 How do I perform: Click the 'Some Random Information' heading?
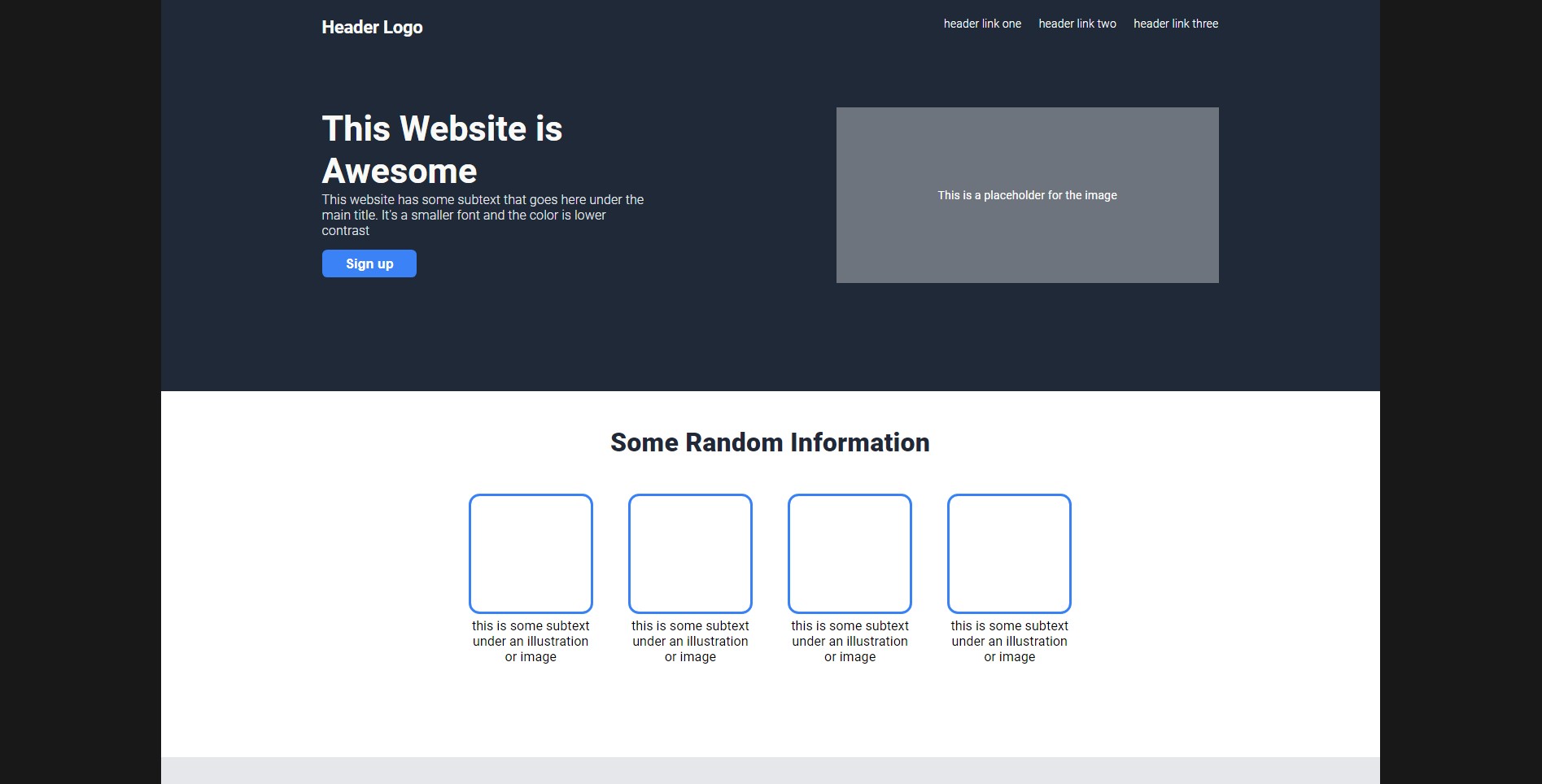coord(770,442)
